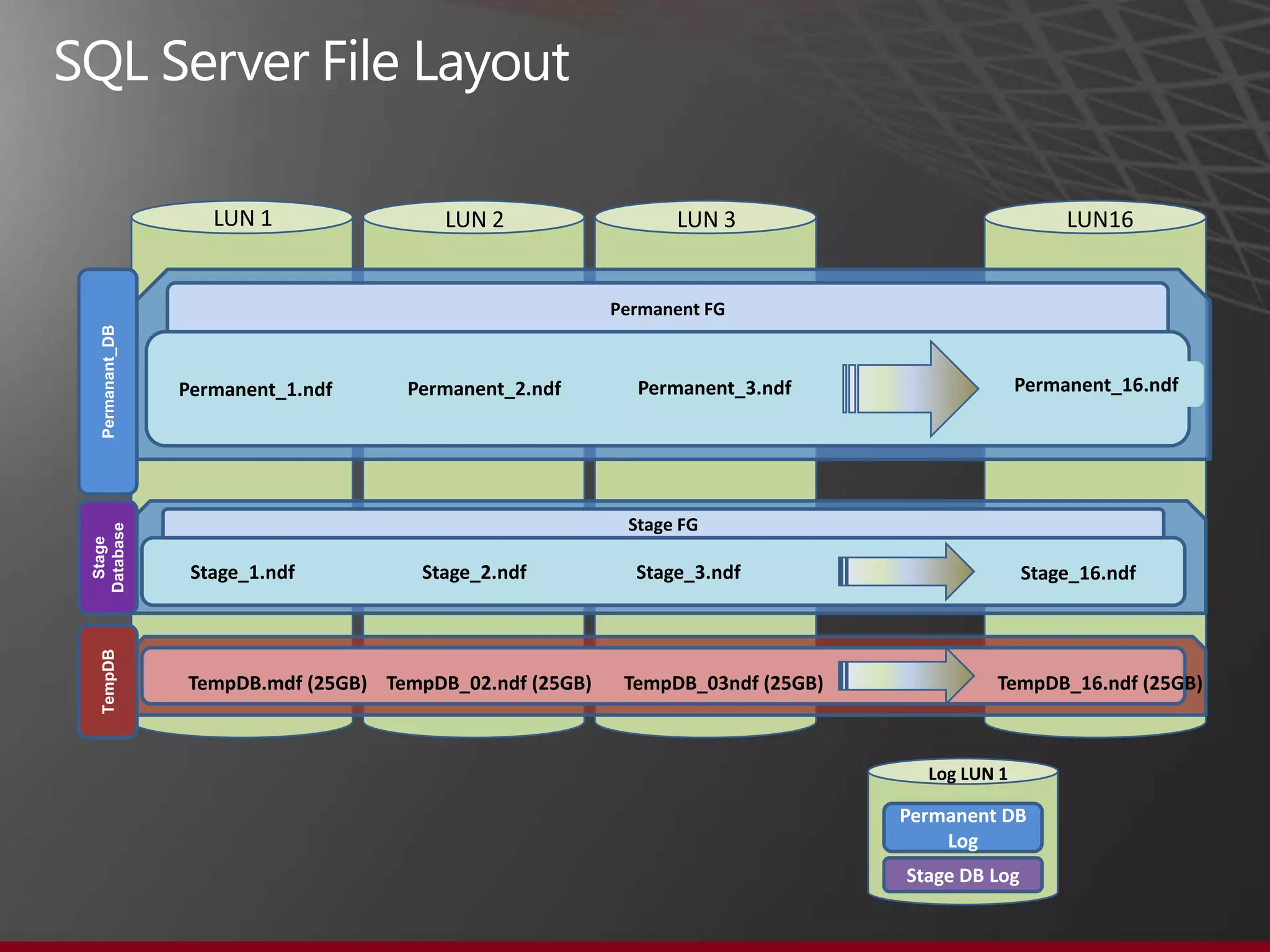
Task: Click the Permanent_1.ndf file label
Action: pos(255,389)
